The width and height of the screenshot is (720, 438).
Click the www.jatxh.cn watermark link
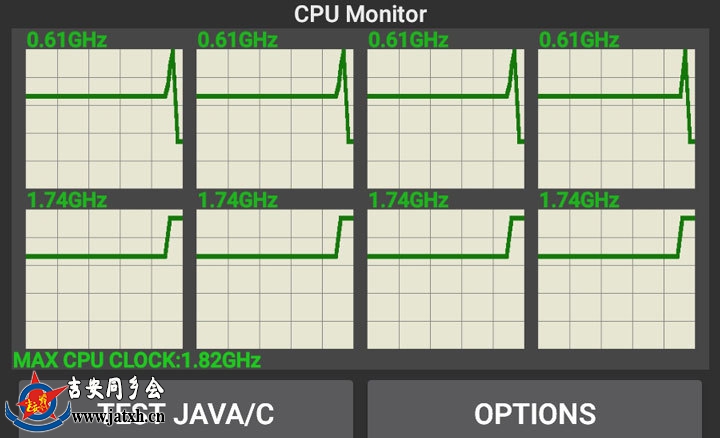(x=118, y=417)
